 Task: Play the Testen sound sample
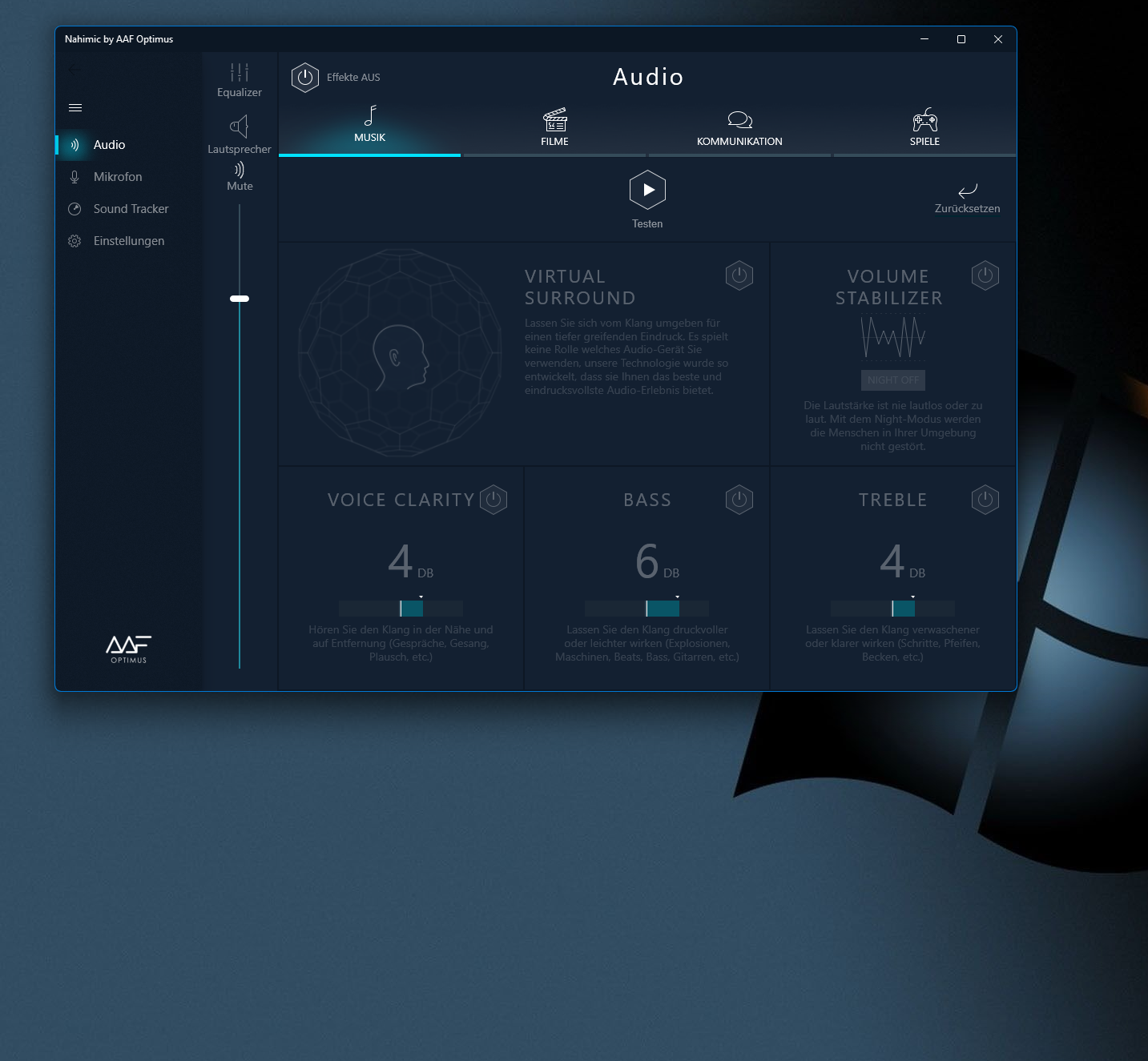[647, 190]
